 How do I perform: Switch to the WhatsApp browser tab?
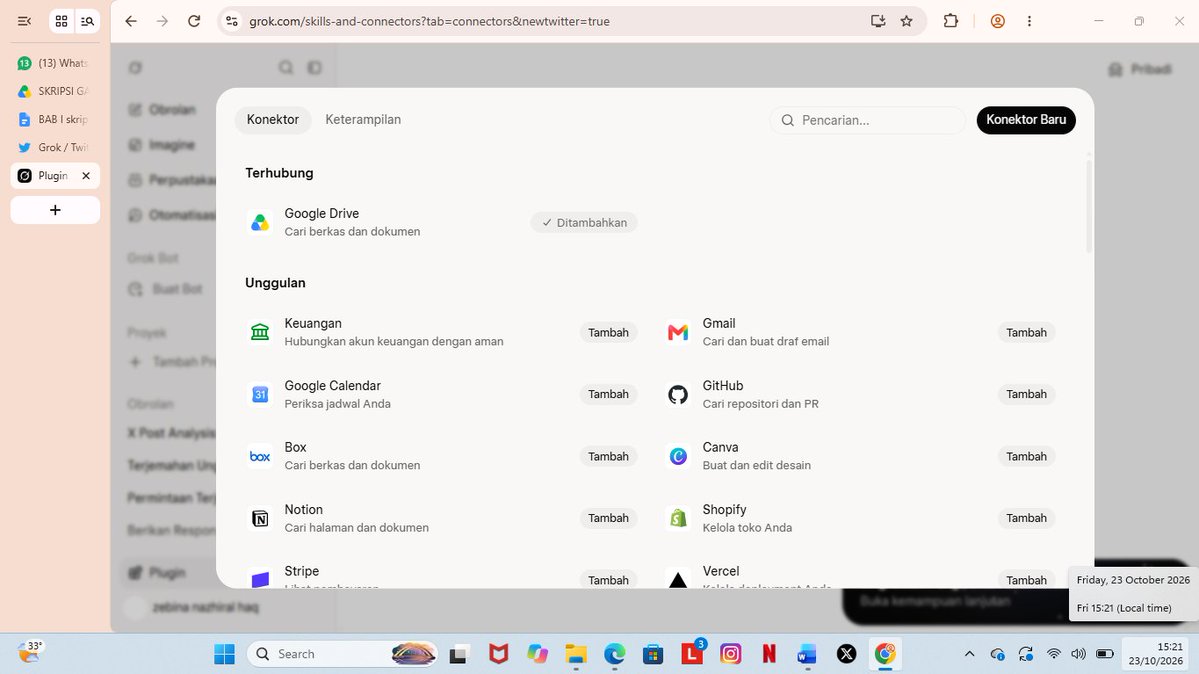55,63
